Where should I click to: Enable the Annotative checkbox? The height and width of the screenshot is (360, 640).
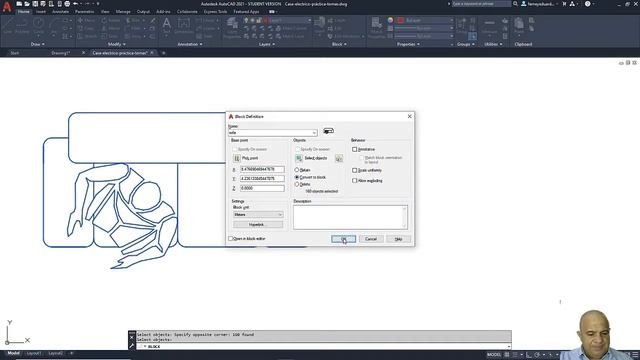355,149
